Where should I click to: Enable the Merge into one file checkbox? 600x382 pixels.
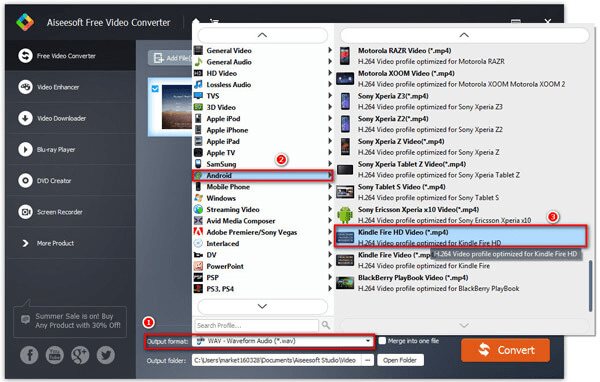click(x=382, y=341)
